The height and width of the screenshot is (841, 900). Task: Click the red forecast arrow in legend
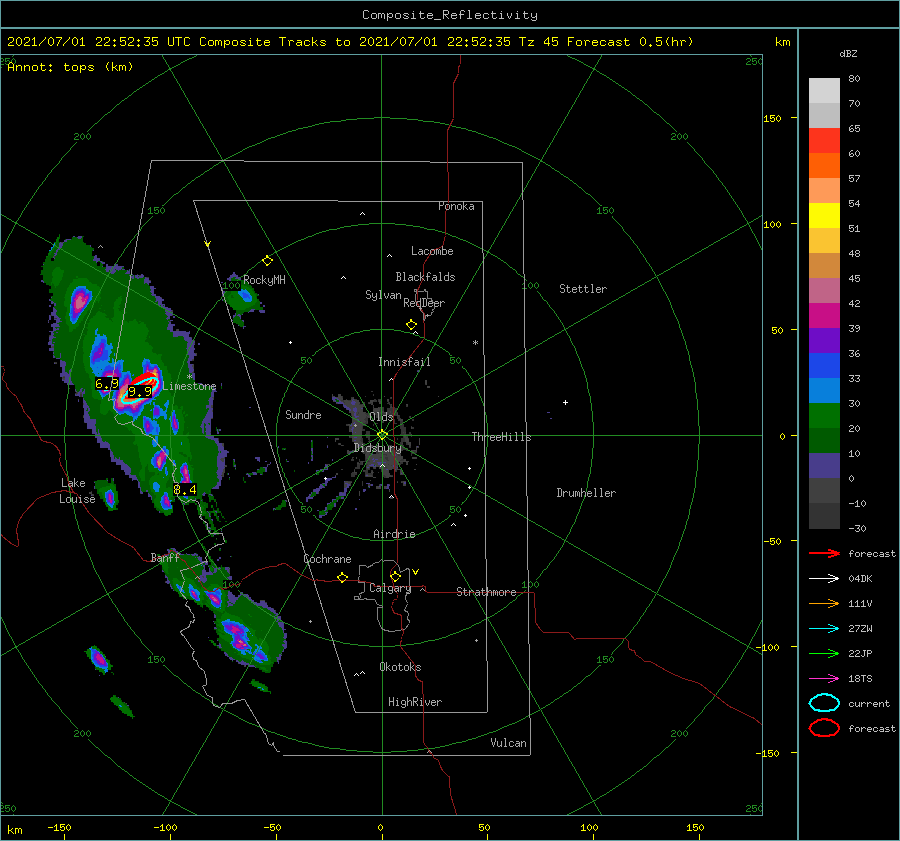824,553
